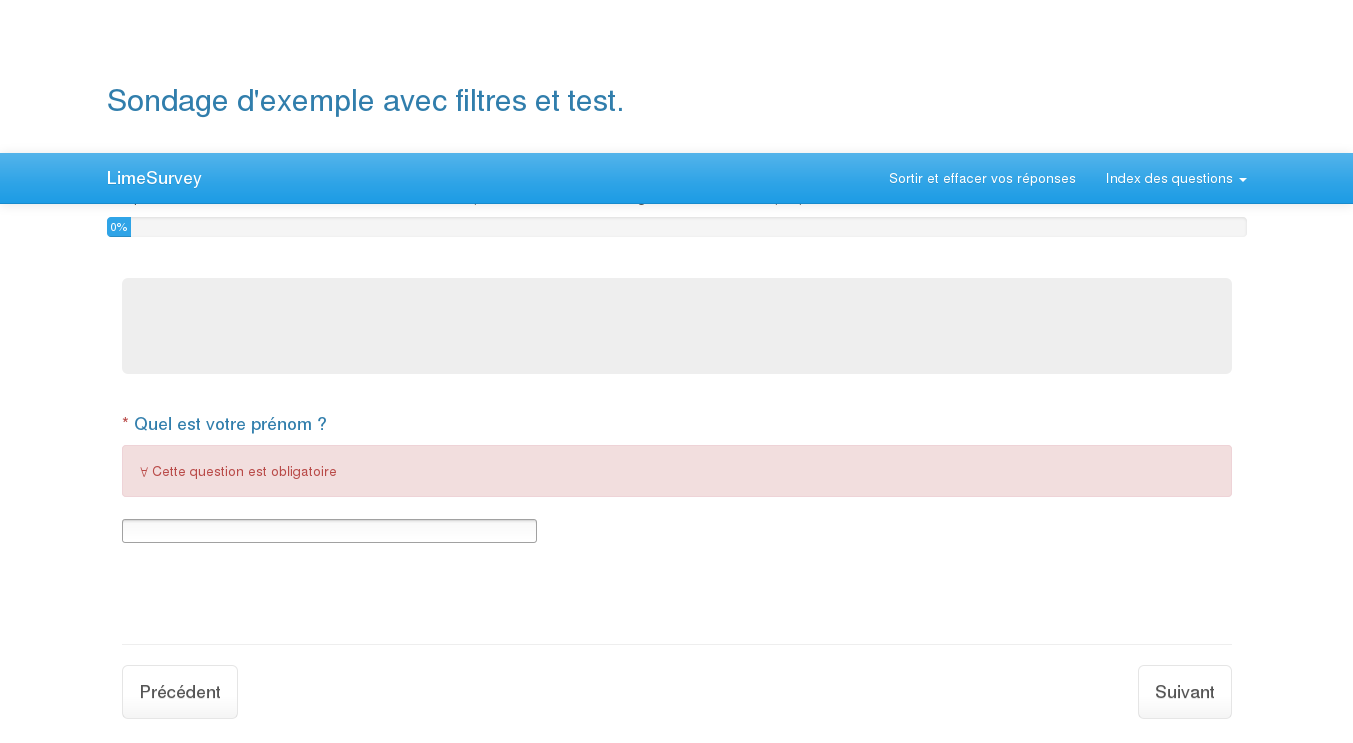Screen dimensions: 1353x743
Task: Click the empty grey description box
Action: [x=676, y=326]
